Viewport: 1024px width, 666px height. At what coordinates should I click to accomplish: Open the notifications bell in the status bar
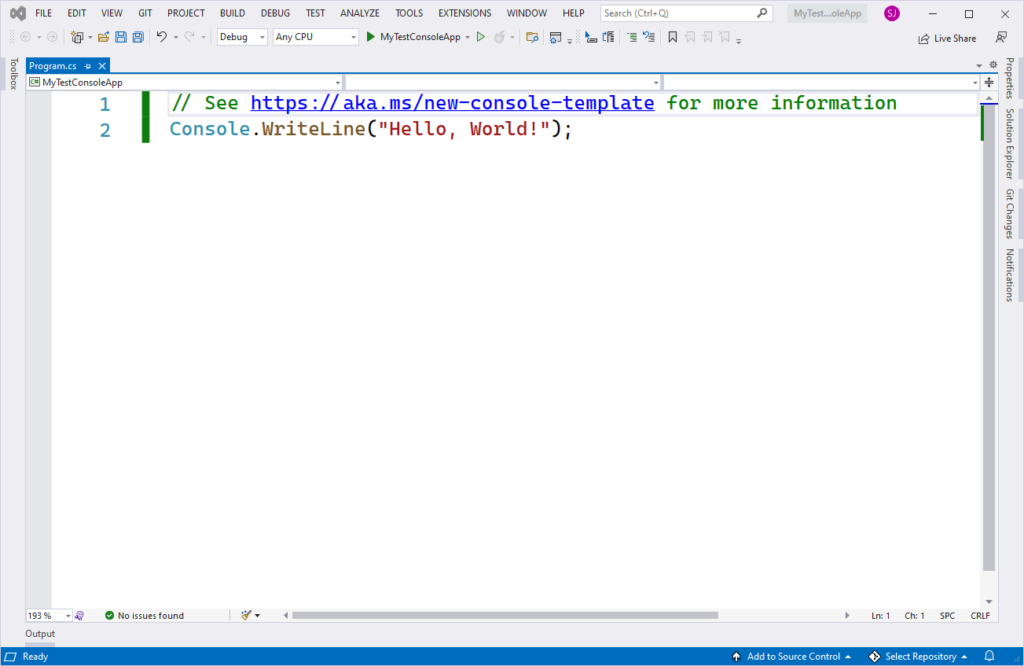point(988,656)
